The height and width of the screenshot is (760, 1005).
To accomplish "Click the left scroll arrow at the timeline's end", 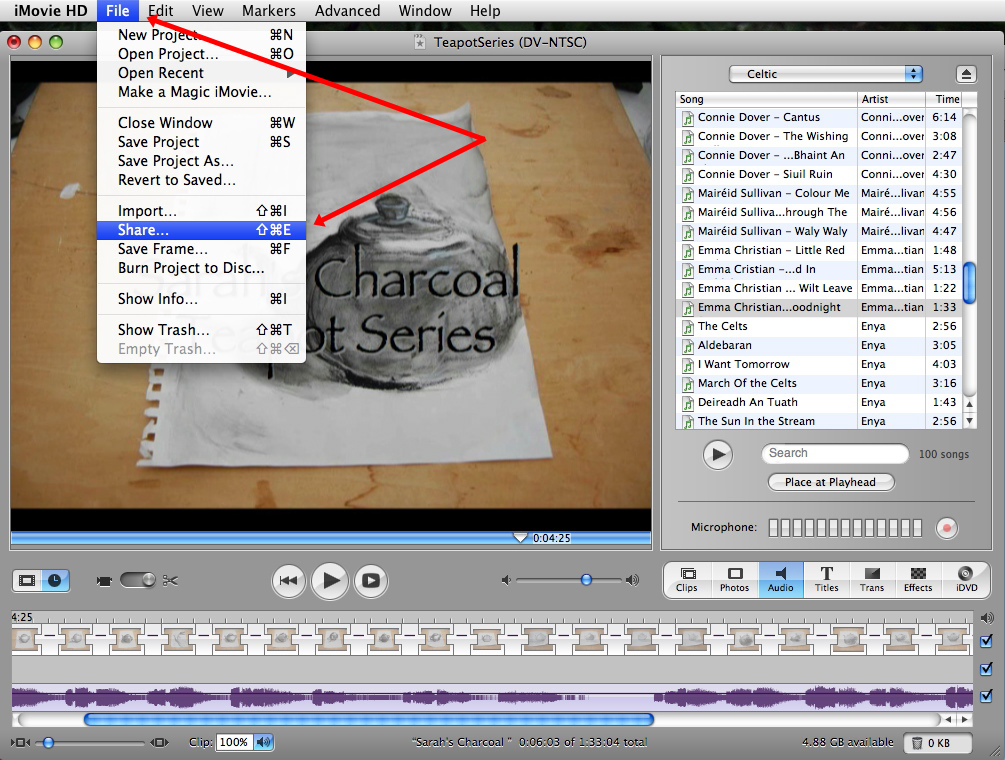I will tap(948, 720).
